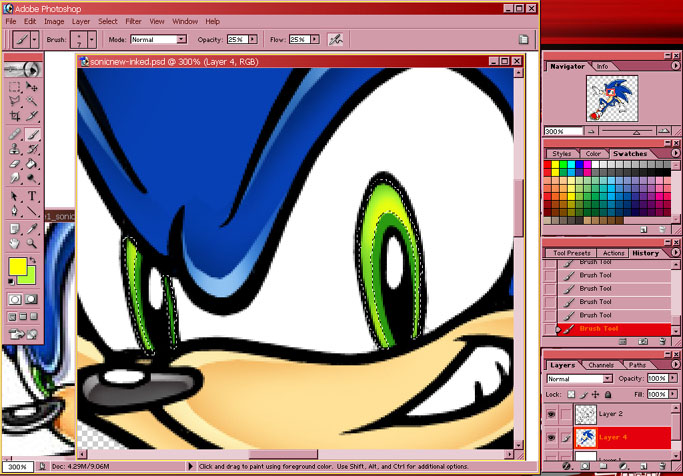Viewport: 683px width, 476px height.
Task: Choose the Healing Brush tool
Action: click(x=15, y=134)
